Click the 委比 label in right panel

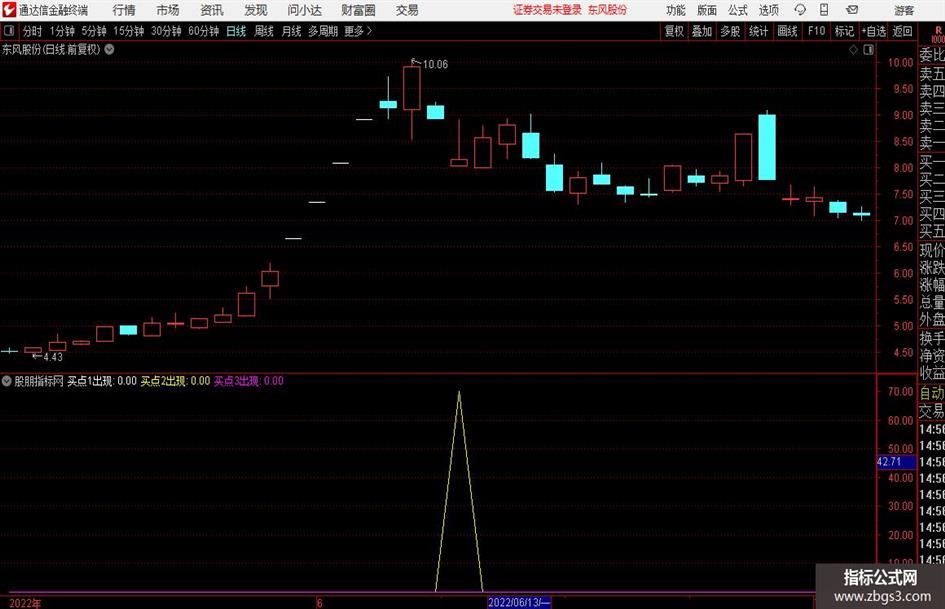[932, 55]
